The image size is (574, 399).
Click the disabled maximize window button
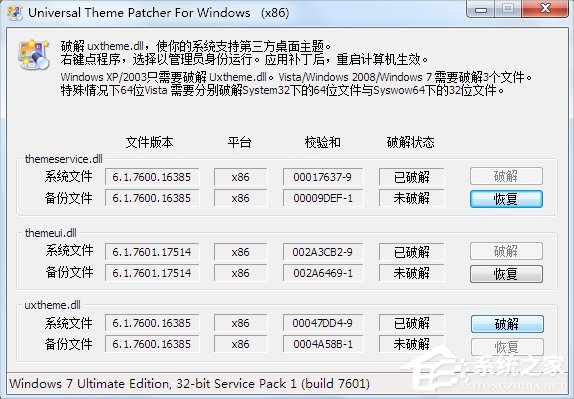[x=508, y=9]
